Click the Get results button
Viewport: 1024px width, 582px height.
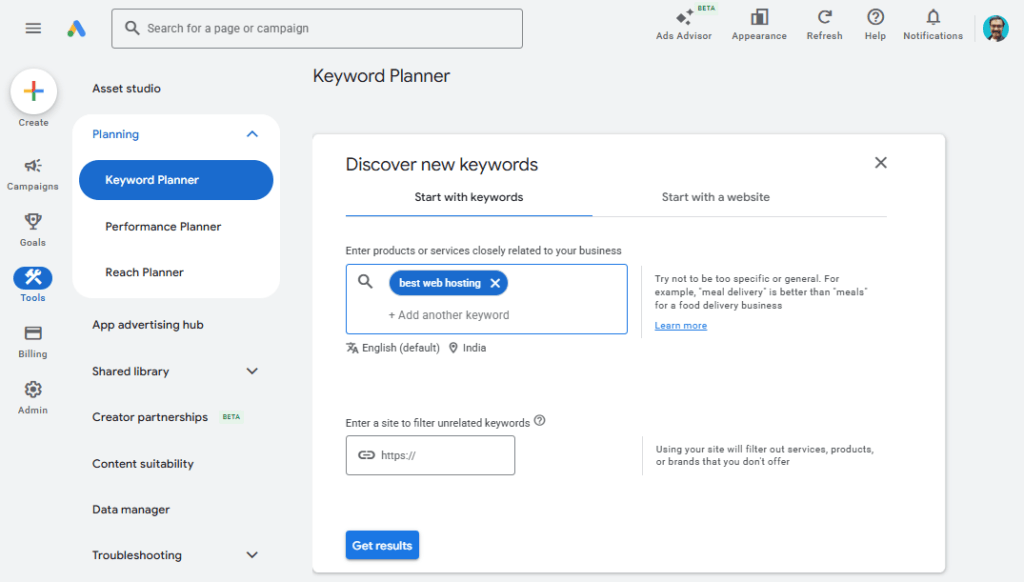point(382,545)
